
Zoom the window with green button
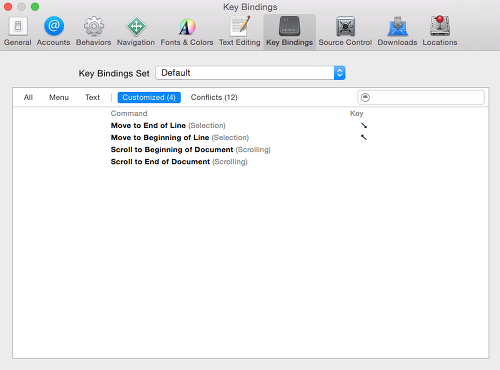click(35, 7)
